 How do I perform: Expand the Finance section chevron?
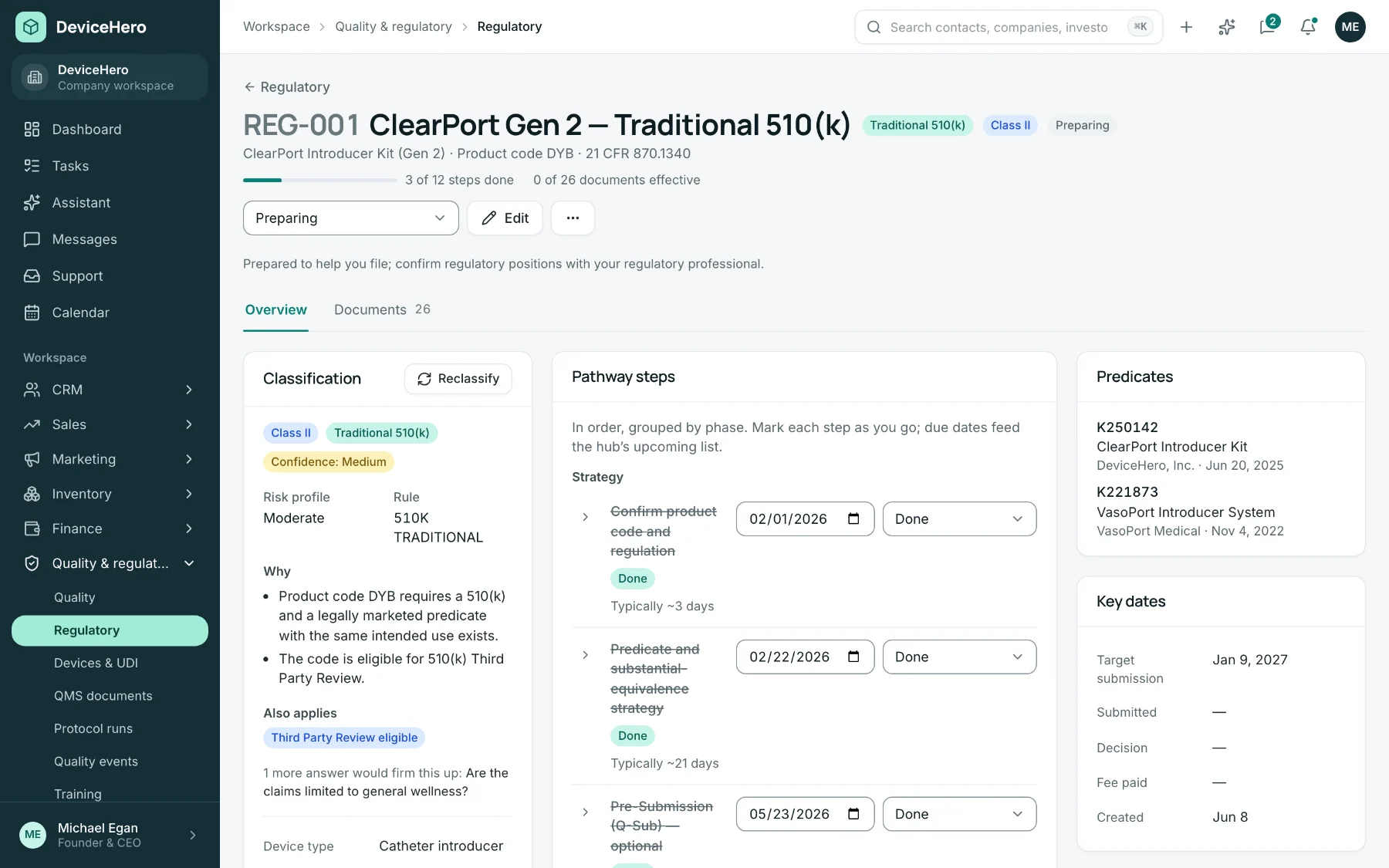click(x=189, y=529)
